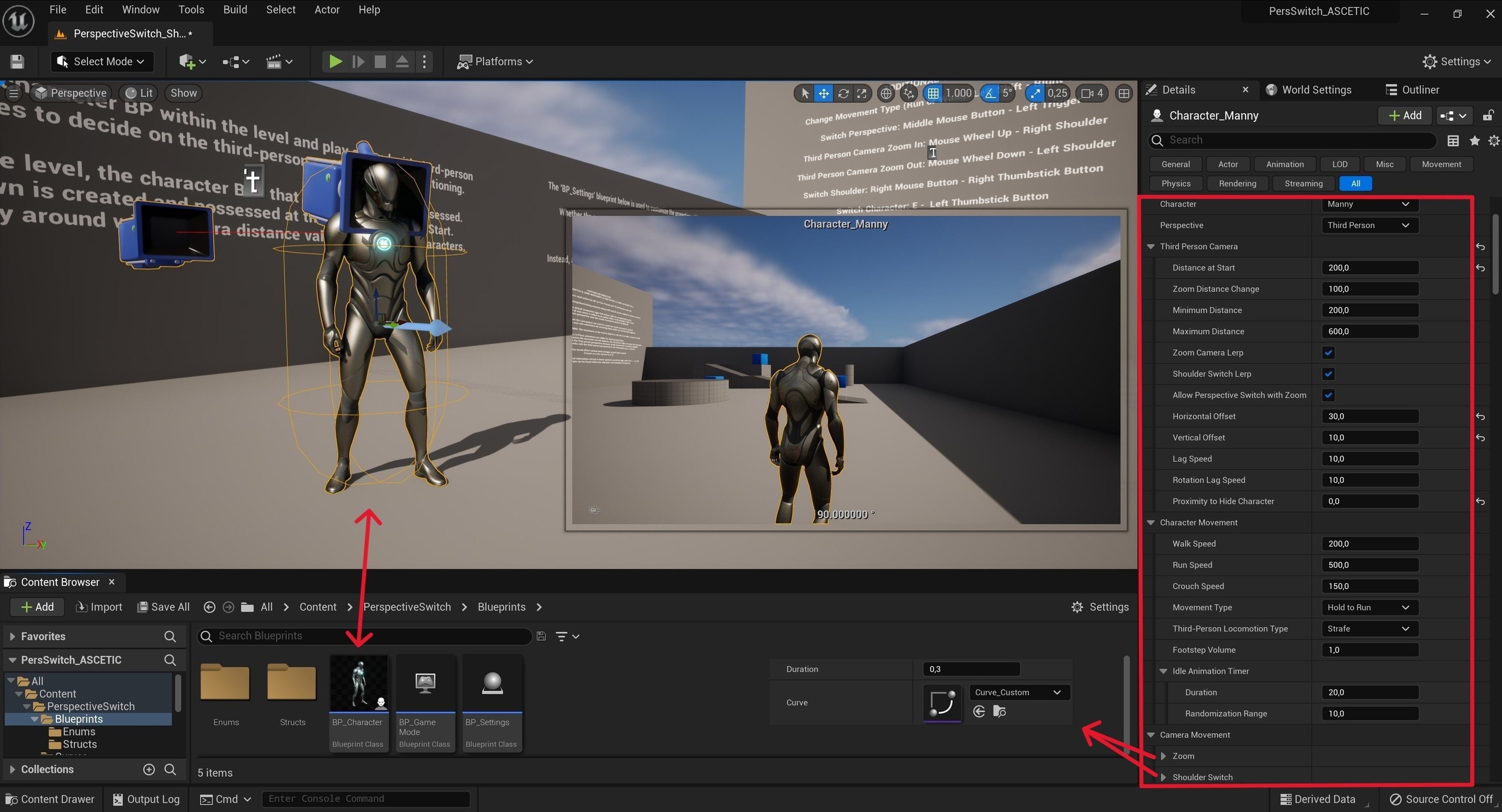Open the Perspective dropdown set to Third Person
Screen dimensions: 1502x812
pos(1369,225)
